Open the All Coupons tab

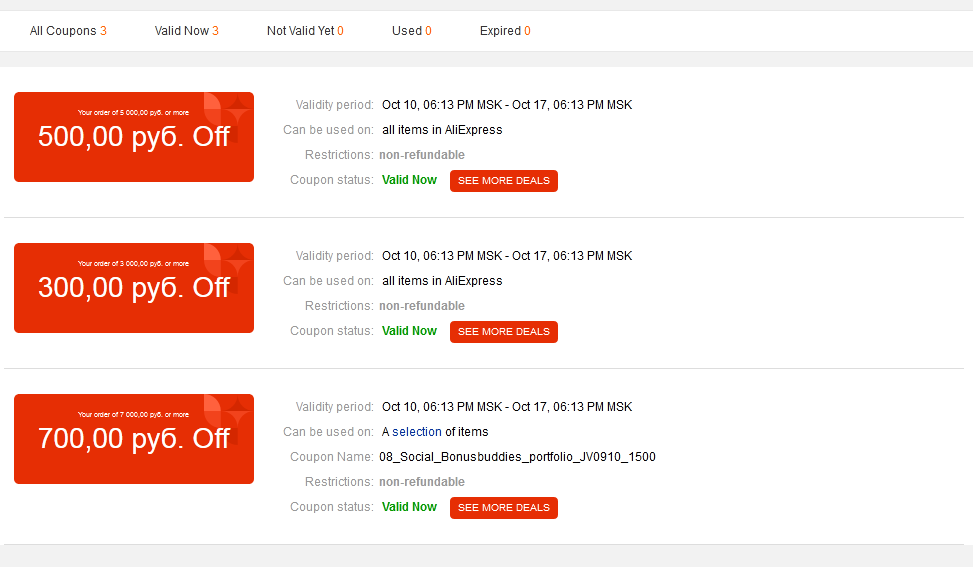68,31
